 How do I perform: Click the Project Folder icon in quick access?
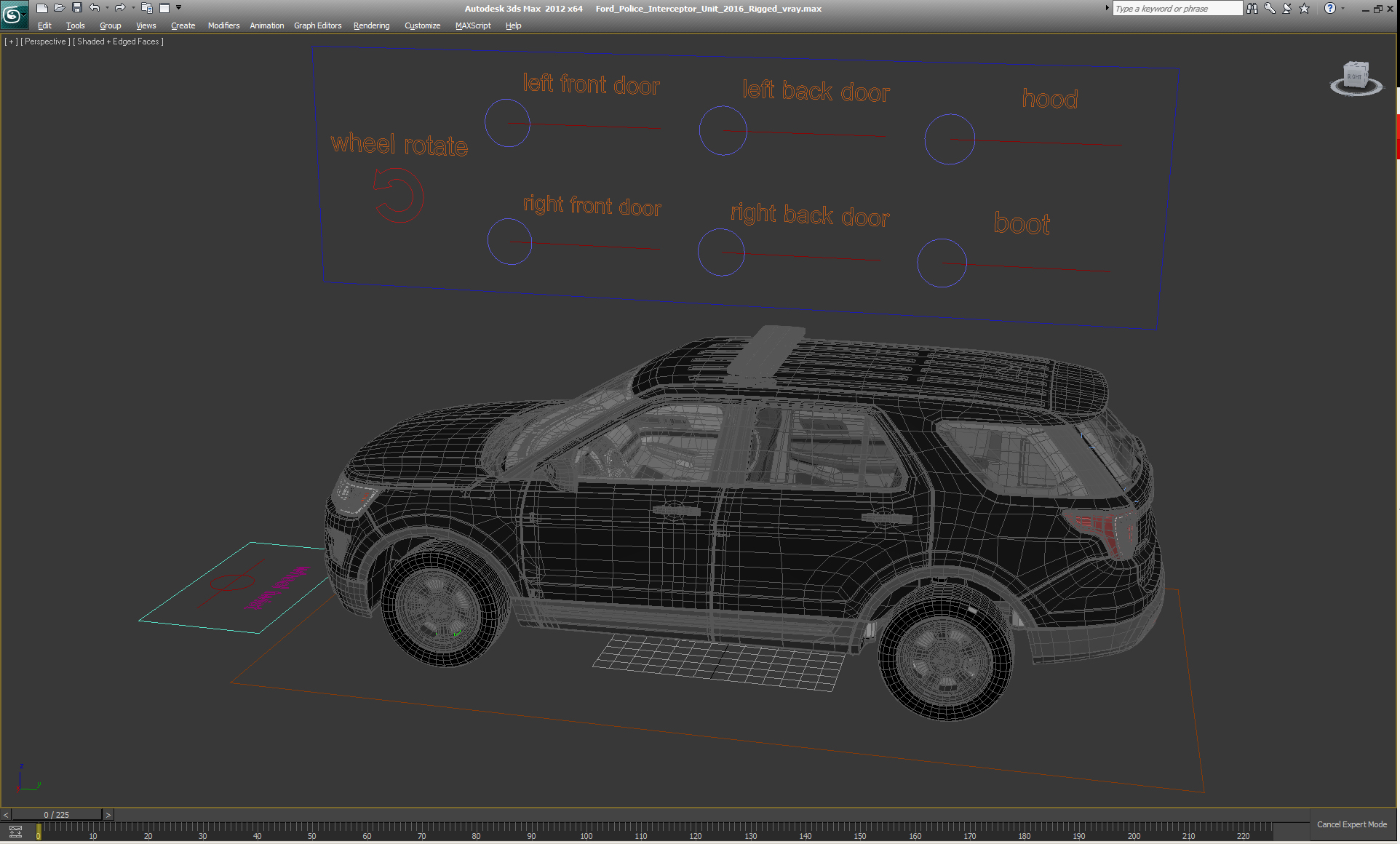(x=146, y=8)
